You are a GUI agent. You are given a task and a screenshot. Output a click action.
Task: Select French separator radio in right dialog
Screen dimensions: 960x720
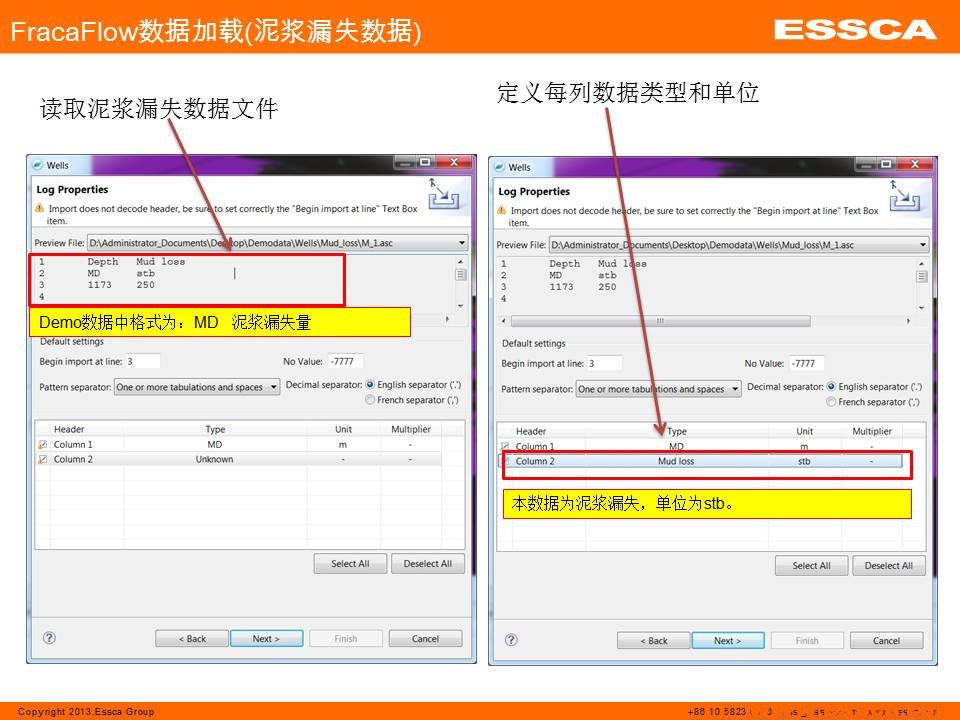pos(831,402)
